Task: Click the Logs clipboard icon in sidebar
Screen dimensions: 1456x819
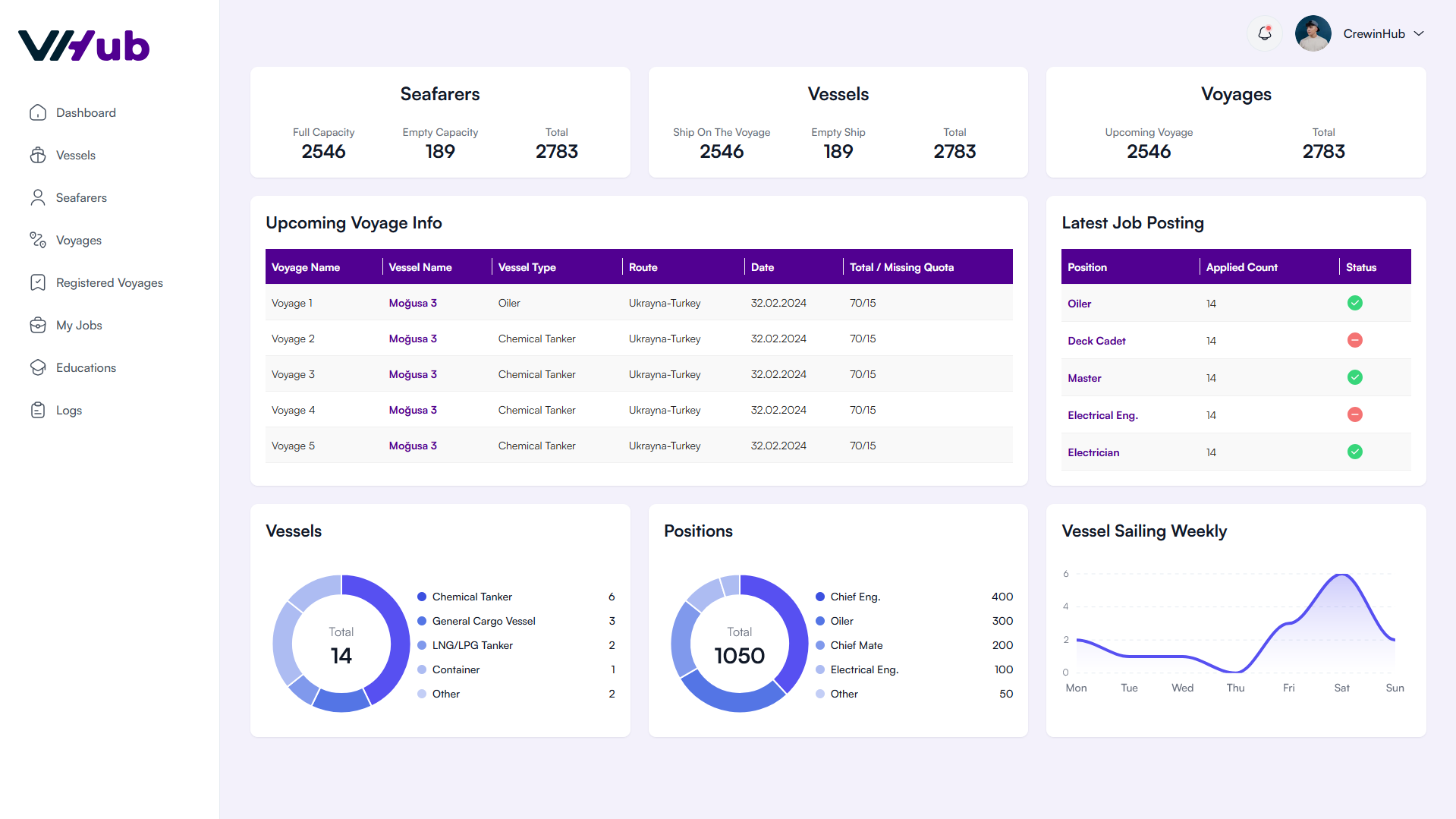Action: (38, 411)
